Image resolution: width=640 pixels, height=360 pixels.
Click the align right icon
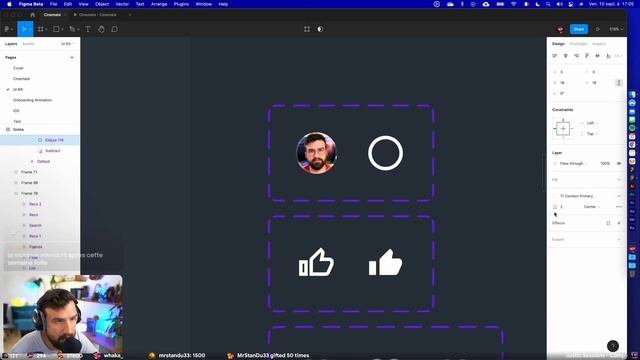pos(576,56)
